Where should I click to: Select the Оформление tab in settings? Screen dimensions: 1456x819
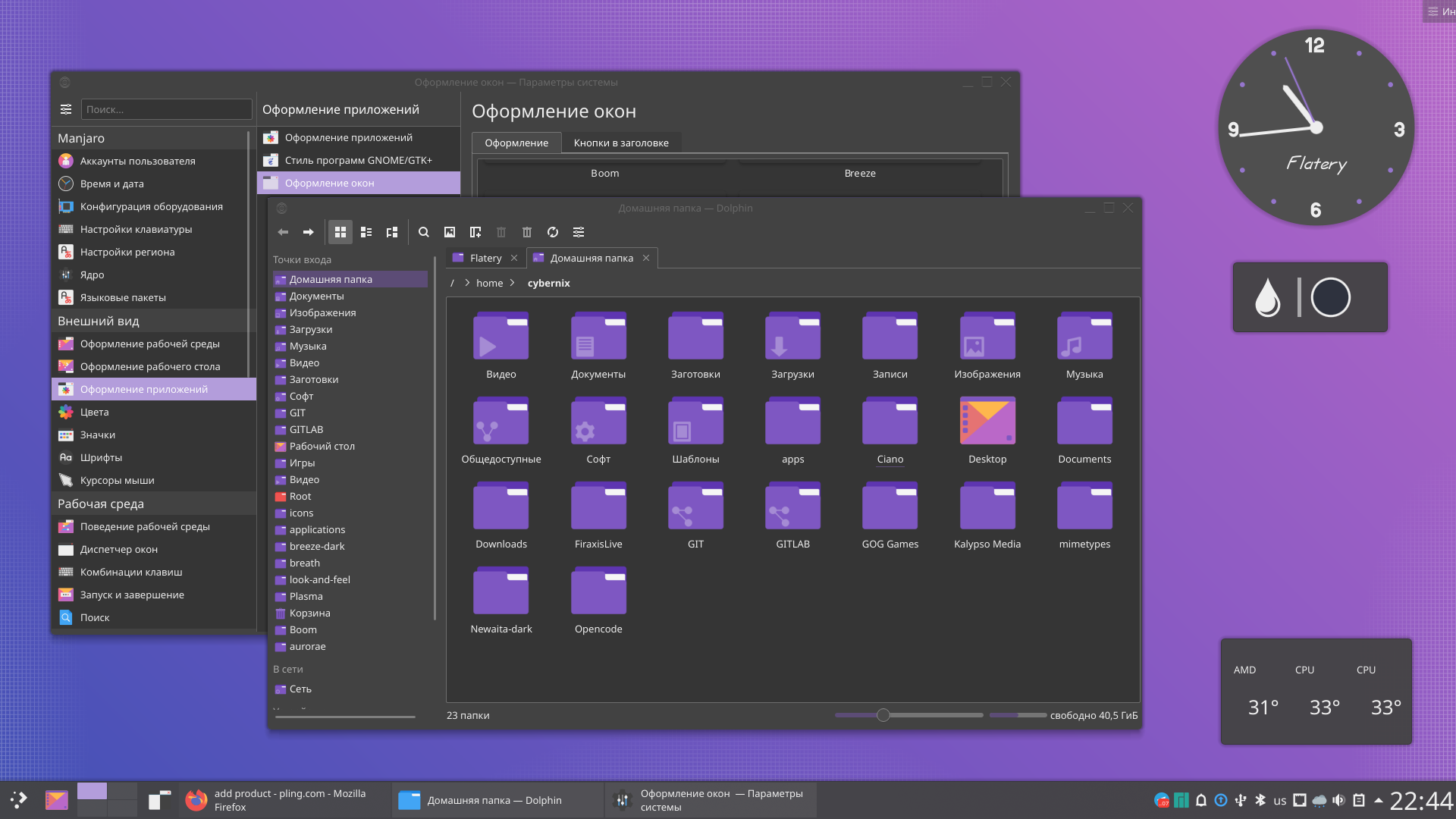516,143
